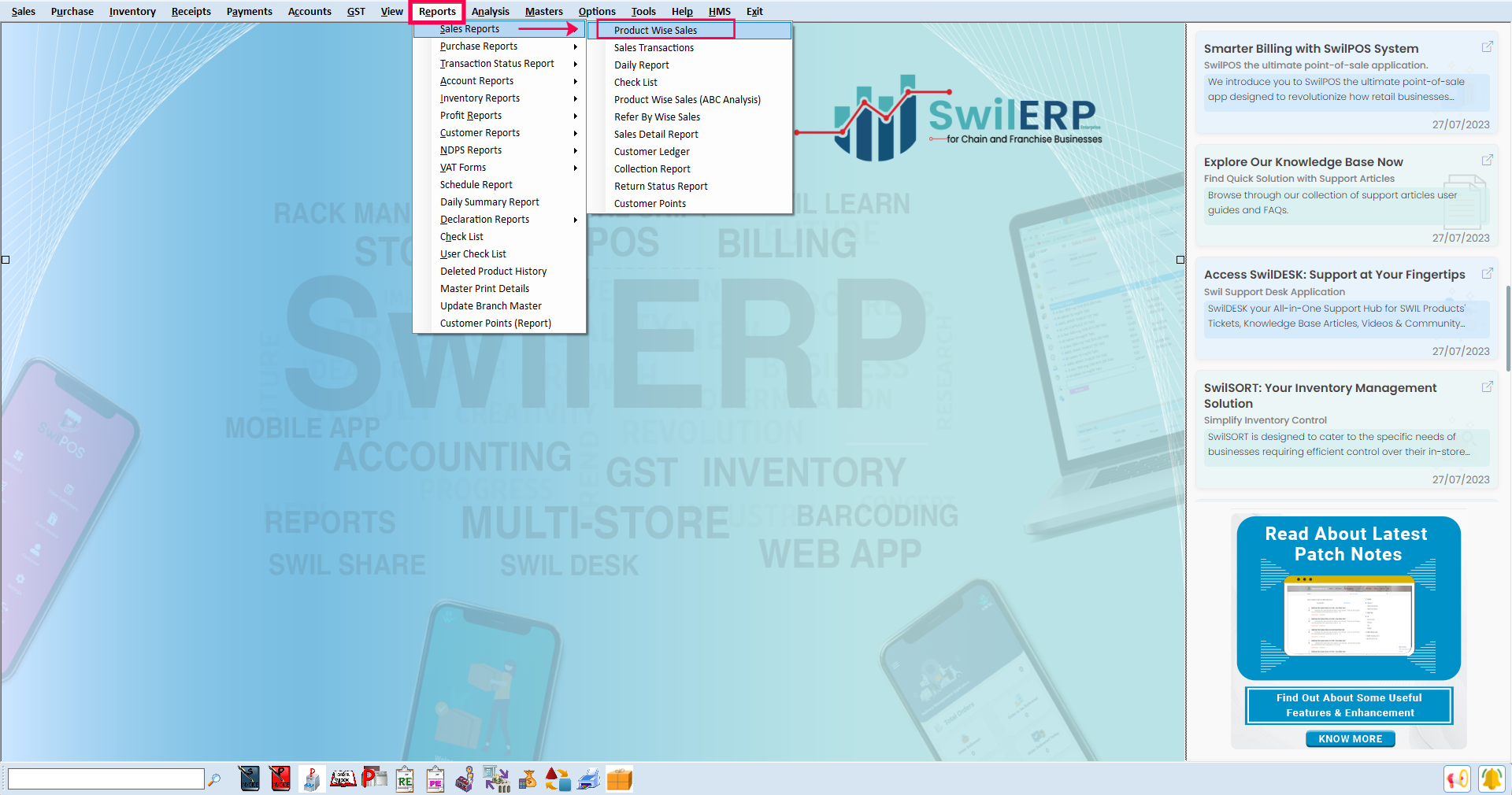
Task: Click the orange gift box toolbar icon
Action: click(x=620, y=778)
